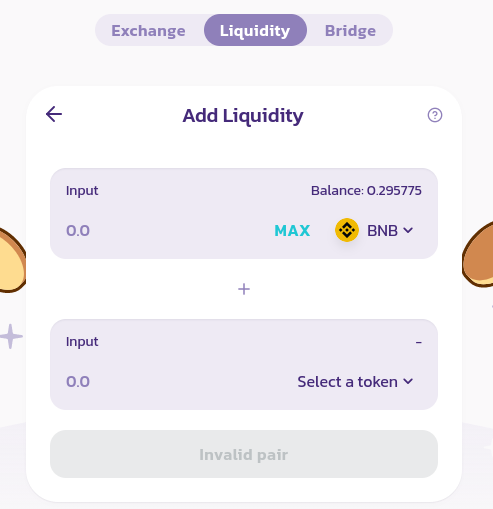The width and height of the screenshot is (493, 509).
Task: Switch to the Exchange tab
Action: click(148, 31)
